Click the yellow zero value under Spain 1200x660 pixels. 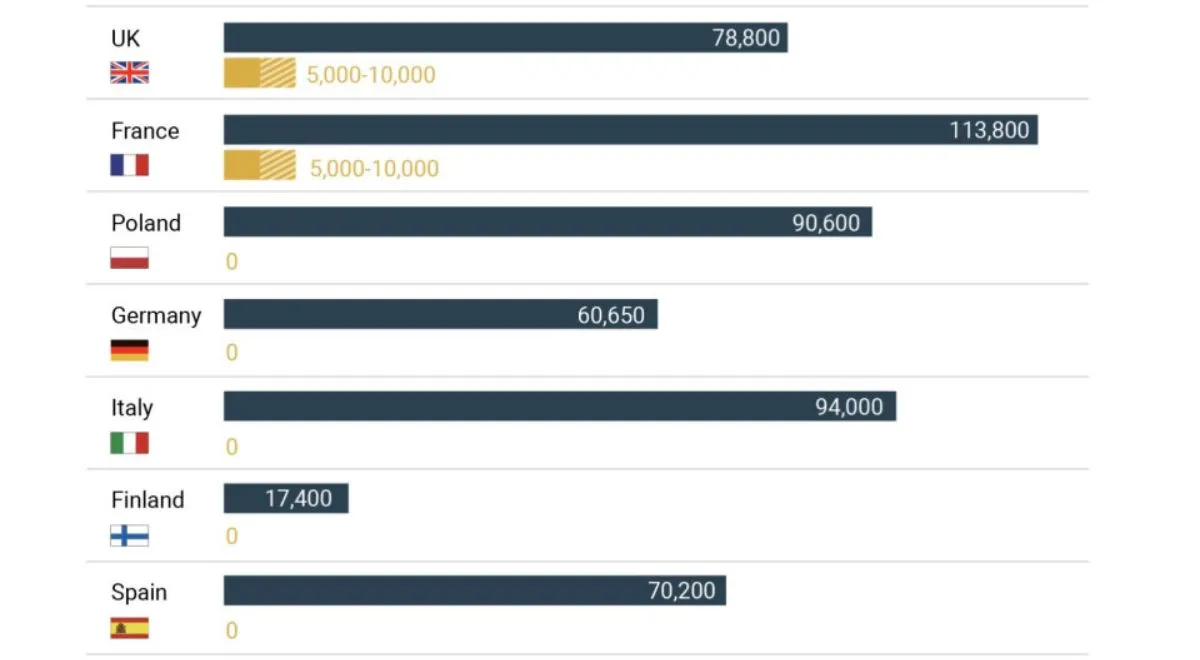point(232,631)
